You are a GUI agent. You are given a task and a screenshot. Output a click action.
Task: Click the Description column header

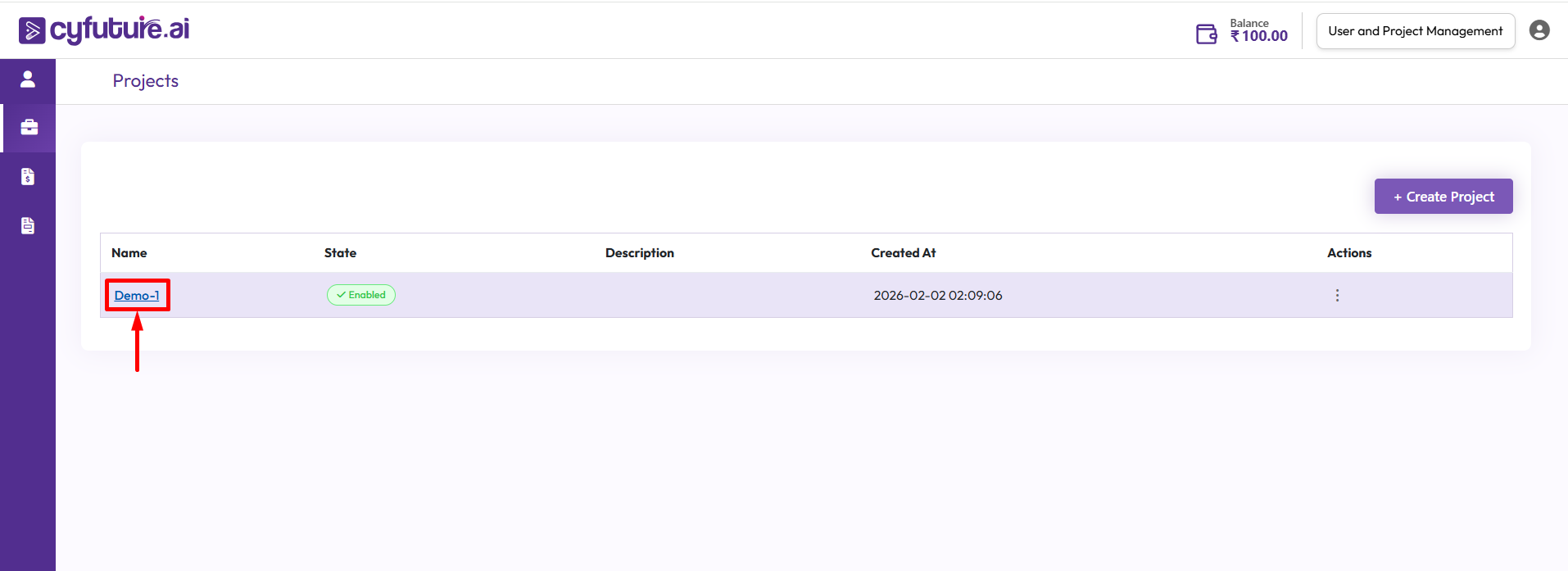coord(639,253)
